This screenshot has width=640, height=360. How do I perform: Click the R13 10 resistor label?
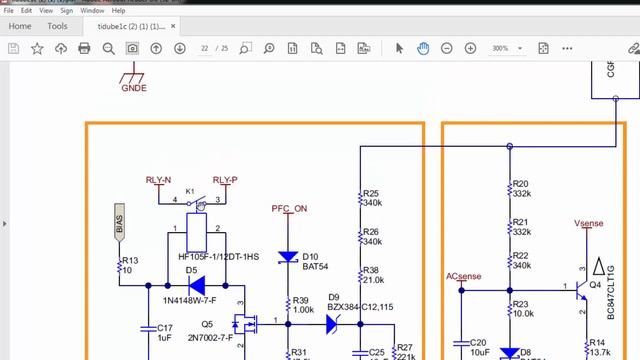pos(130,265)
